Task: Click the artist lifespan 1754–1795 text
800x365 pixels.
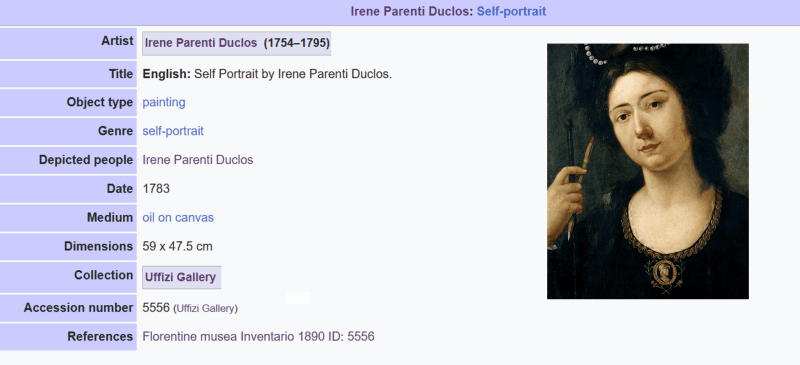Action: tap(296, 43)
